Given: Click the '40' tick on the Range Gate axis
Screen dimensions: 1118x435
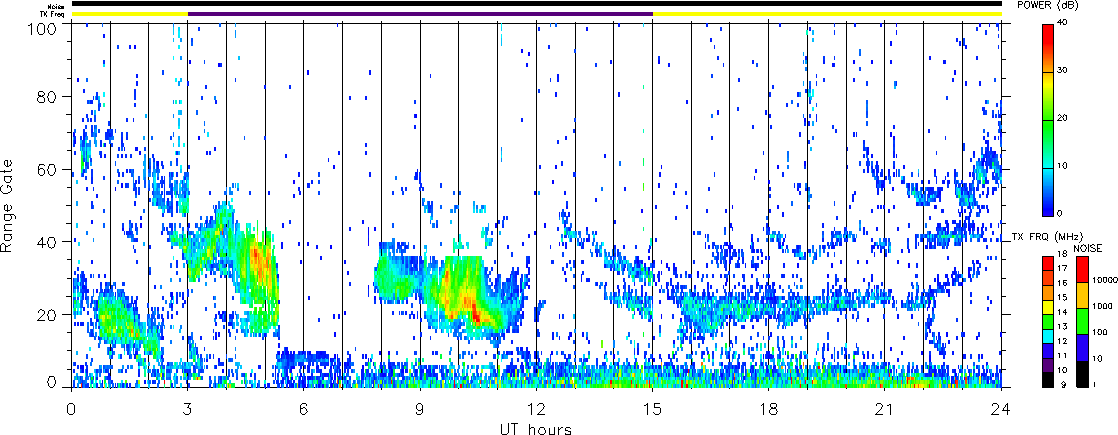Looking at the screenshot, I should coord(48,241).
